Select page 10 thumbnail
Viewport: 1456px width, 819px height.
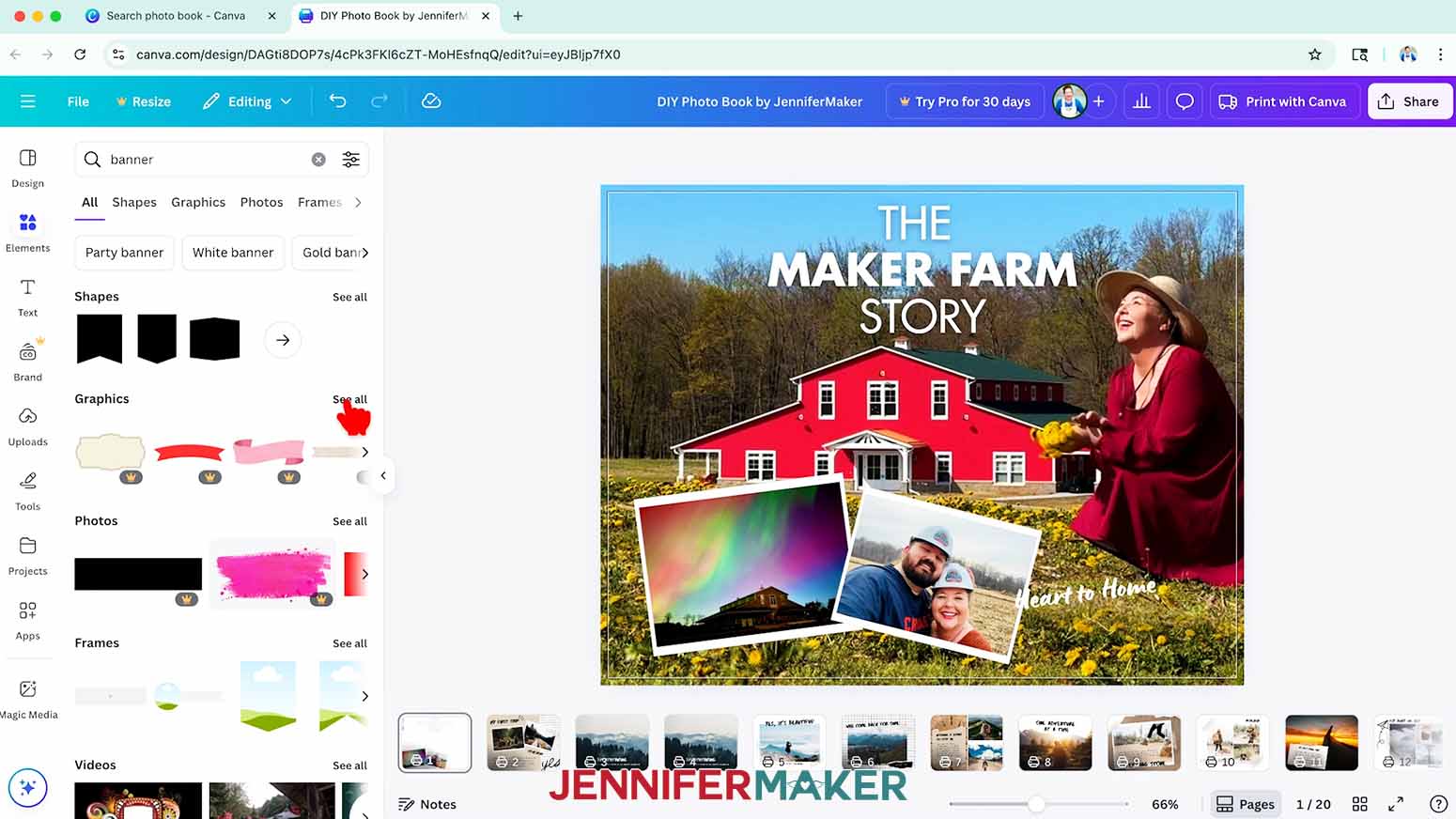(x=1232, y=742)
